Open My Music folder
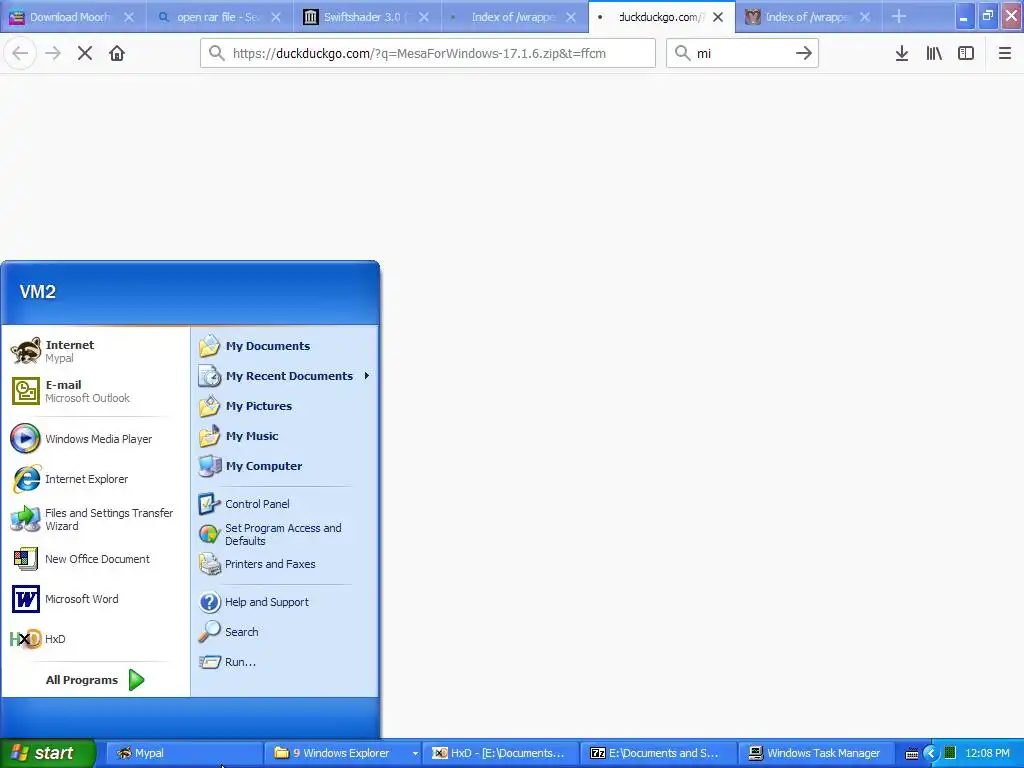Image resolution: width=1024 pixels, height=768 pixels. click(285, 436)
